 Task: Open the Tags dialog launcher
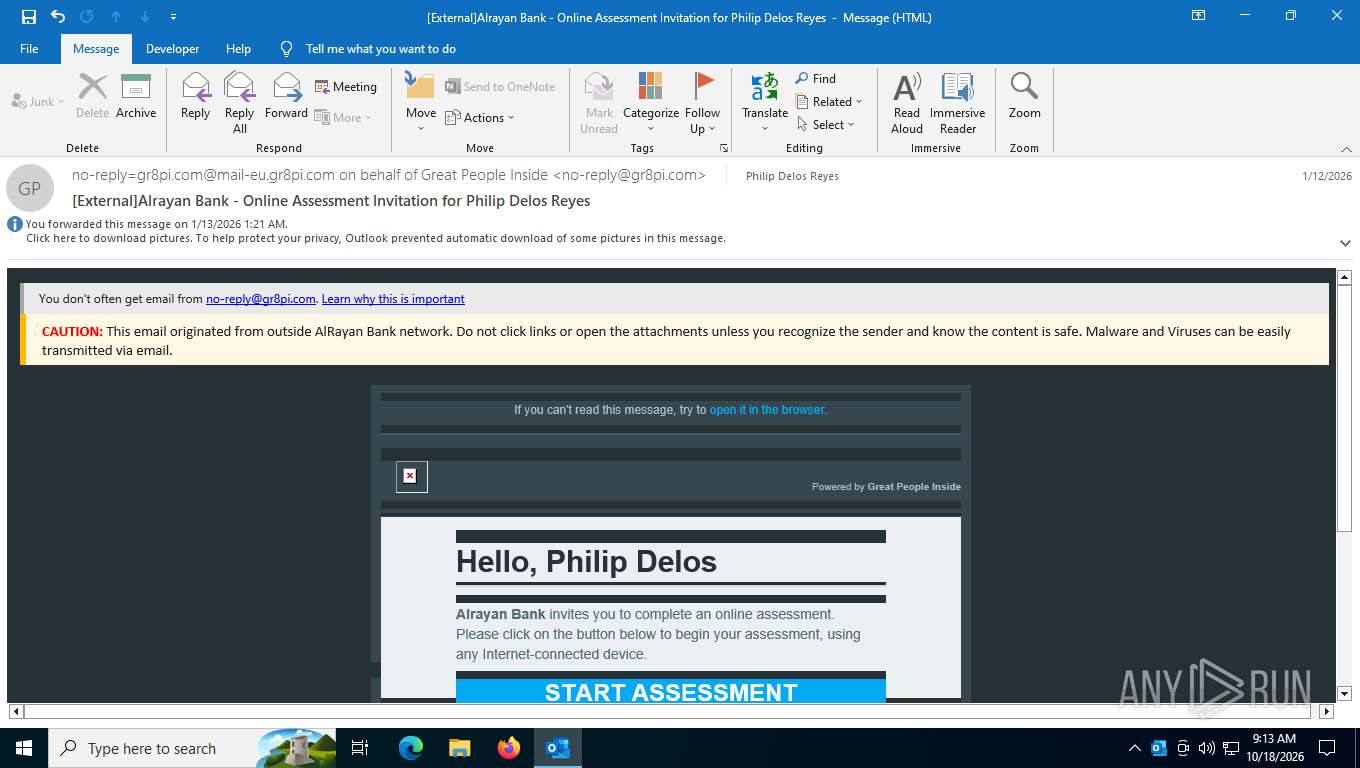click(x=724, y=148)
